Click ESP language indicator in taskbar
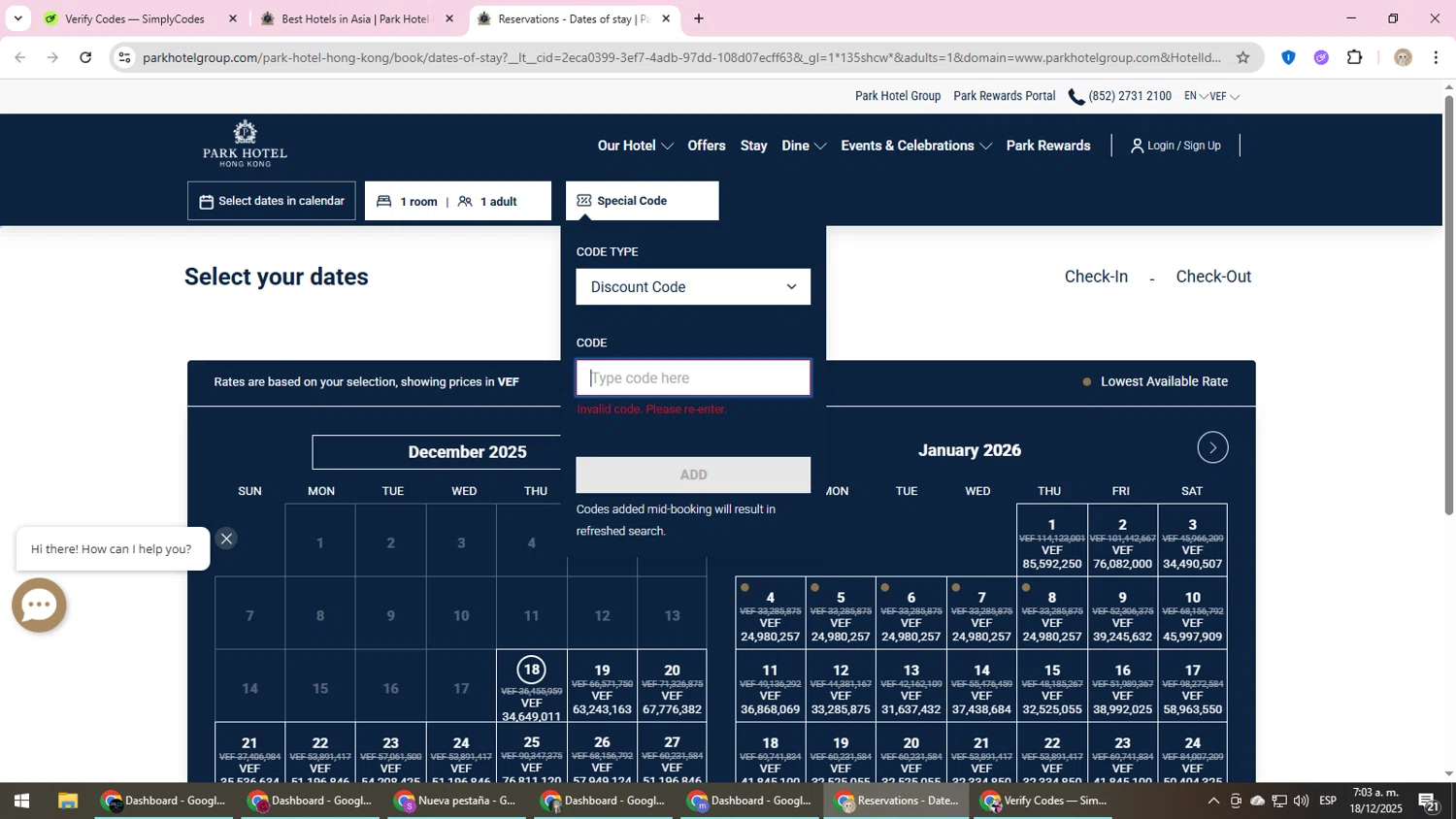Viewport: 1456px width, 819px height. 1328,801
